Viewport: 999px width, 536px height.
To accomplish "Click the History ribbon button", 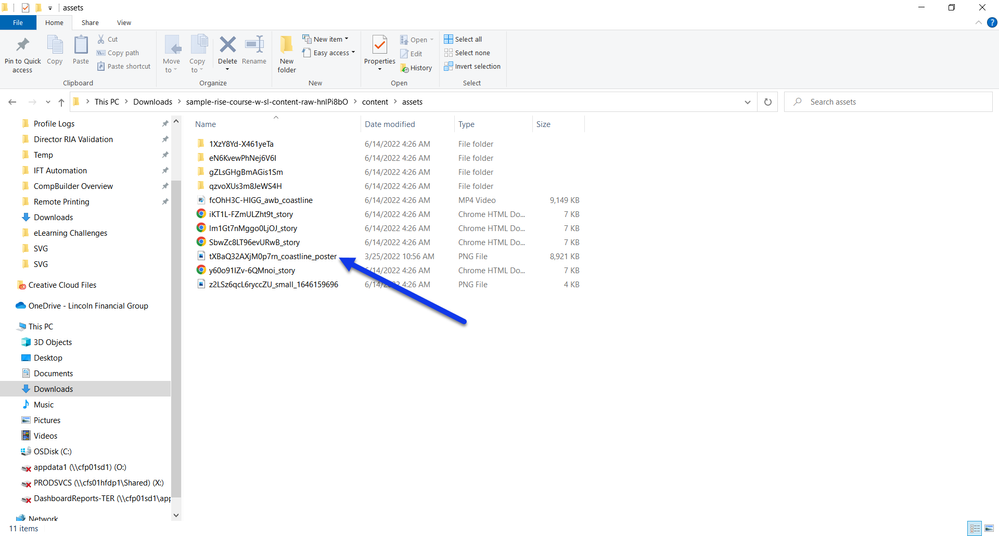I will pyautogui.click(x=416, y=68).
